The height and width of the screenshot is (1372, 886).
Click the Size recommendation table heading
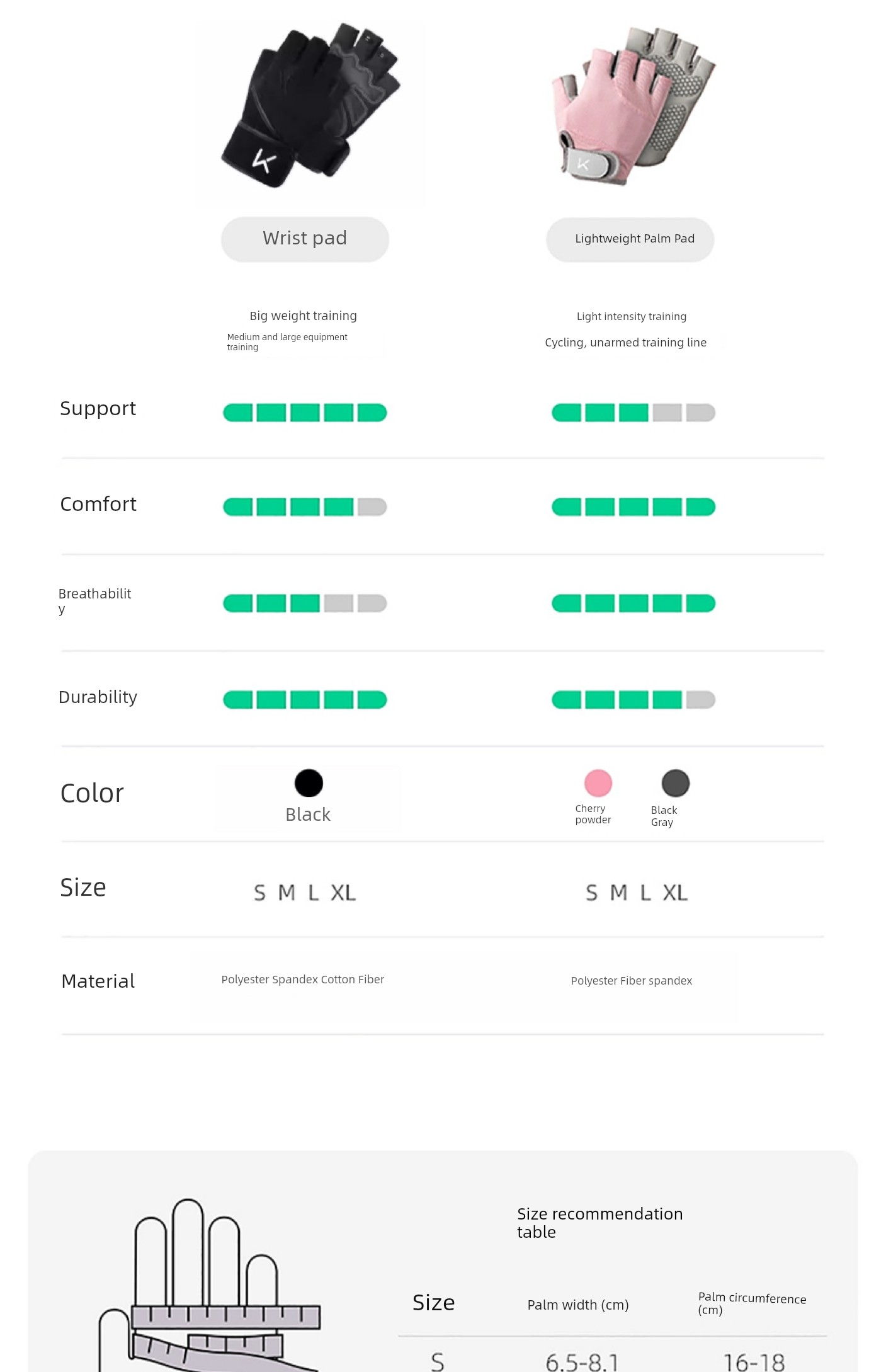pos(600,1223)
